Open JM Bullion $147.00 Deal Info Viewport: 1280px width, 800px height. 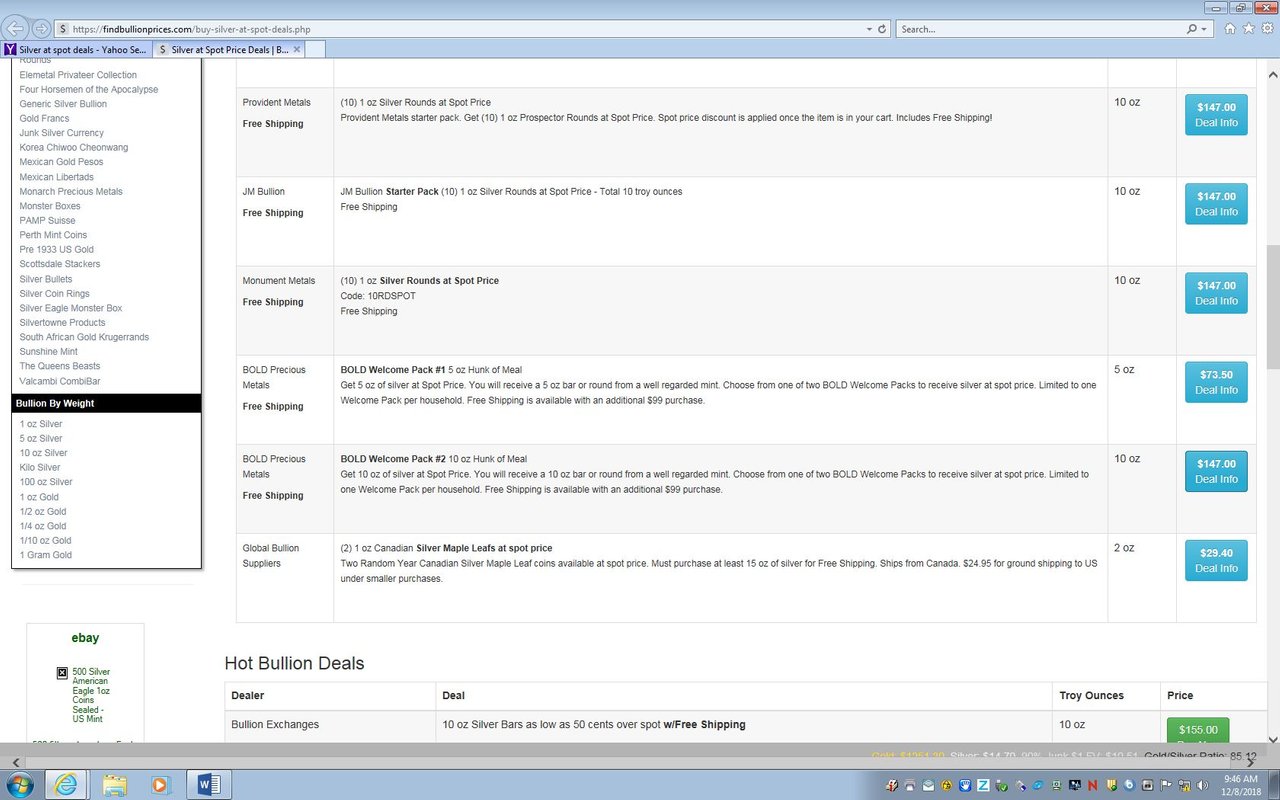(x=1216, y=204)
